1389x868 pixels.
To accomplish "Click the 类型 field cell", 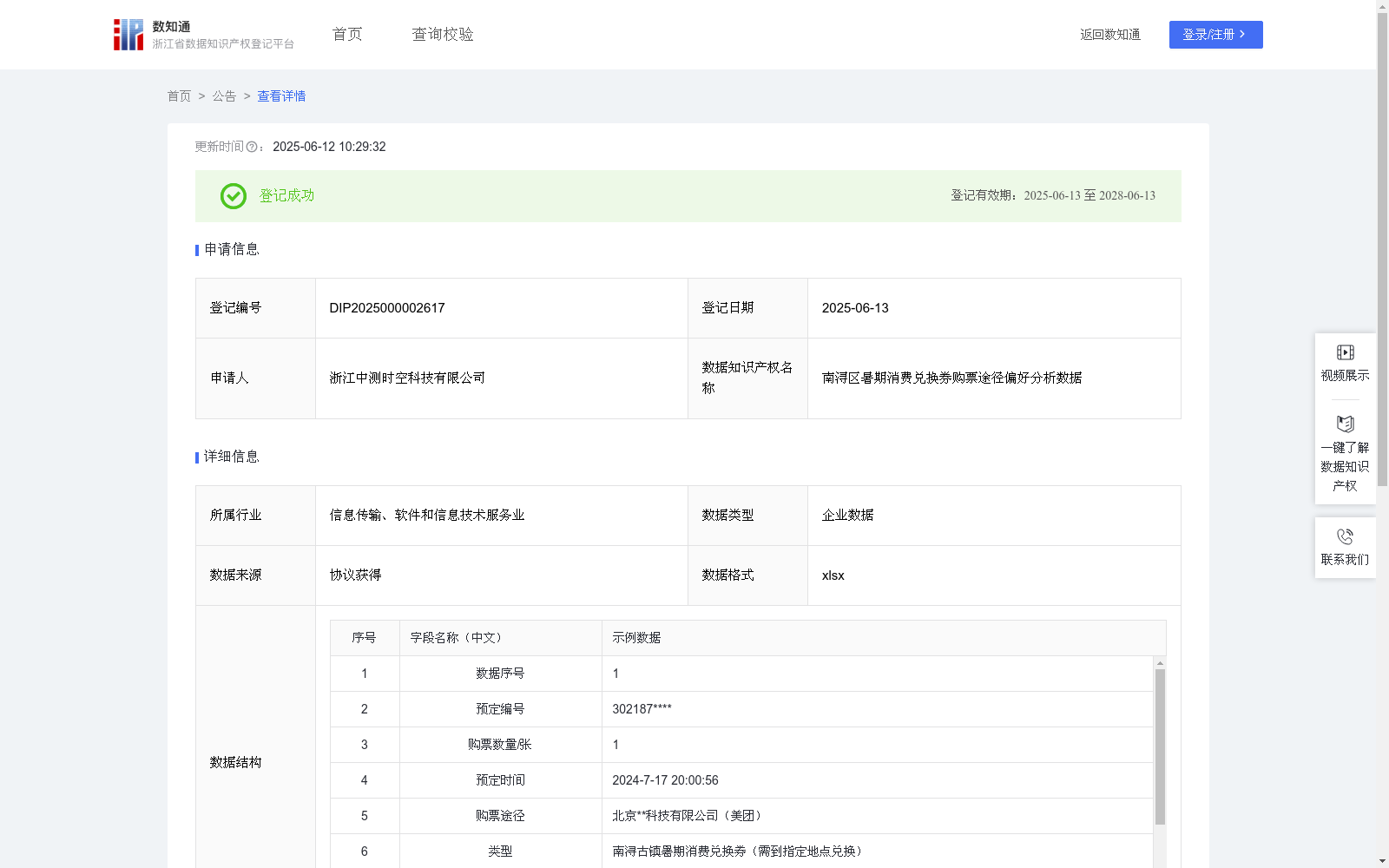I will [x=501, y=852].
